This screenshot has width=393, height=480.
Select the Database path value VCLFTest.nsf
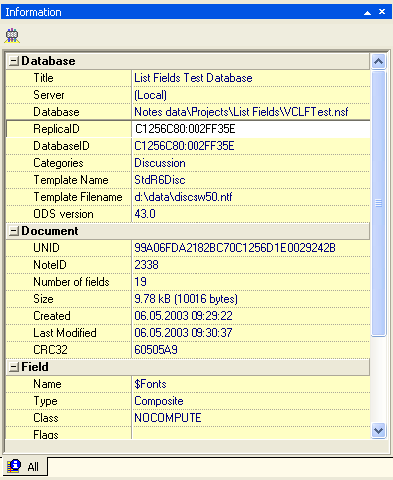(x=241, y=112)
